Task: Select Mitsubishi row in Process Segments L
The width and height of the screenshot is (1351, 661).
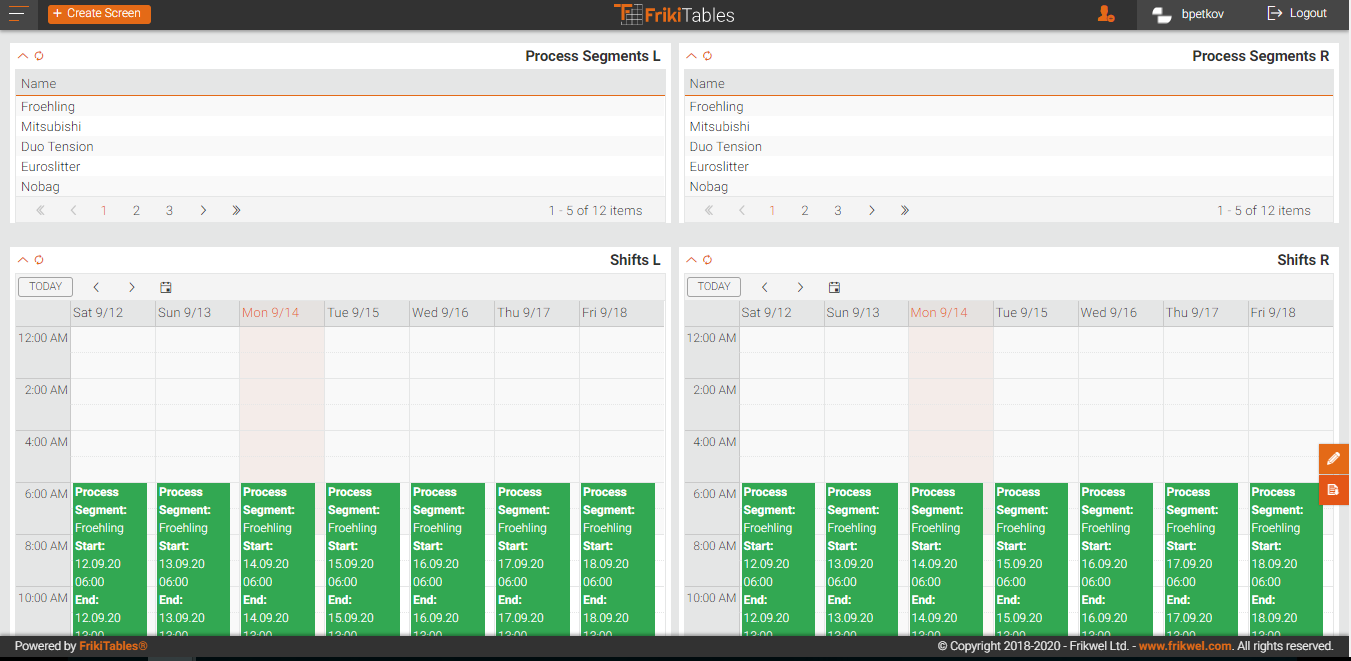Action: pyautogui.click(x=51, y=127)
